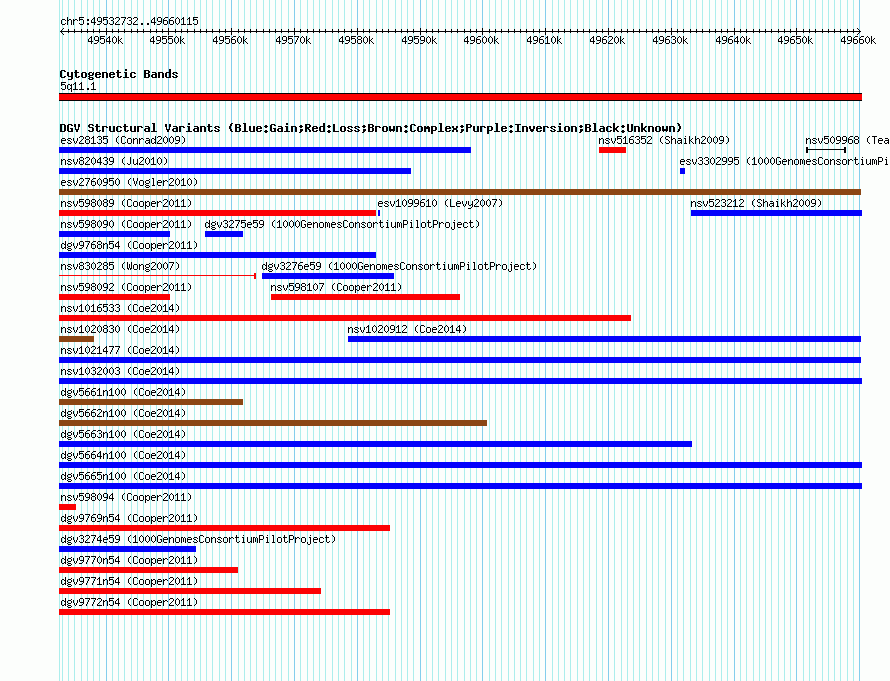
Task: Select the red 5q11.1 cytogenetic band
Action: pos(460,97)
